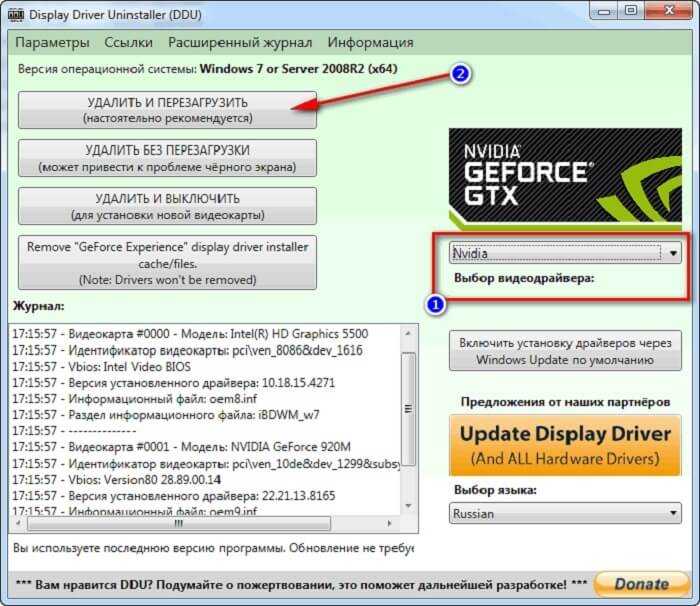Image resolution: width=700 pixels, height=606 pixels.
Task: Close the DDU window
Action: coord(669,11)
